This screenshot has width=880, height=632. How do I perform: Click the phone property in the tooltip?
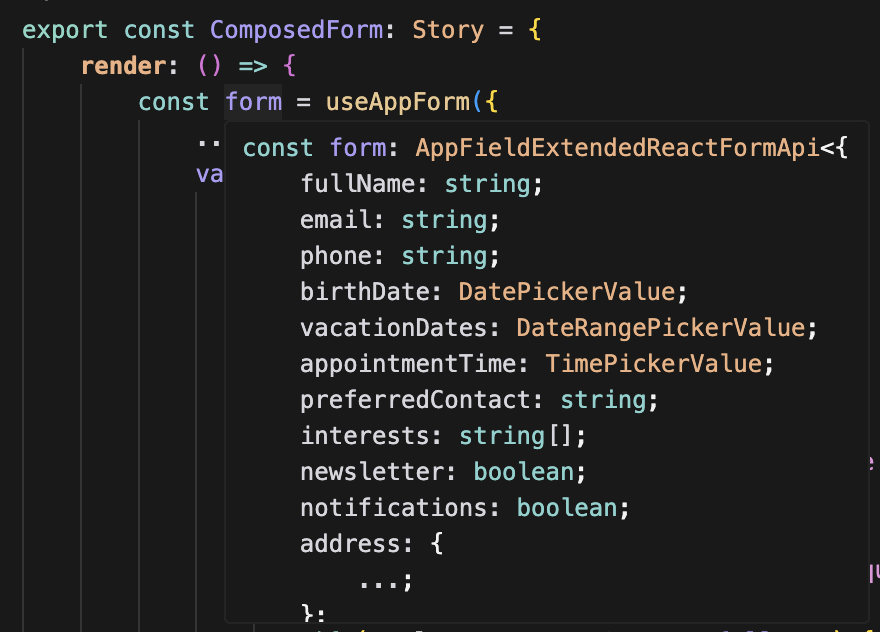coord(343,256)
